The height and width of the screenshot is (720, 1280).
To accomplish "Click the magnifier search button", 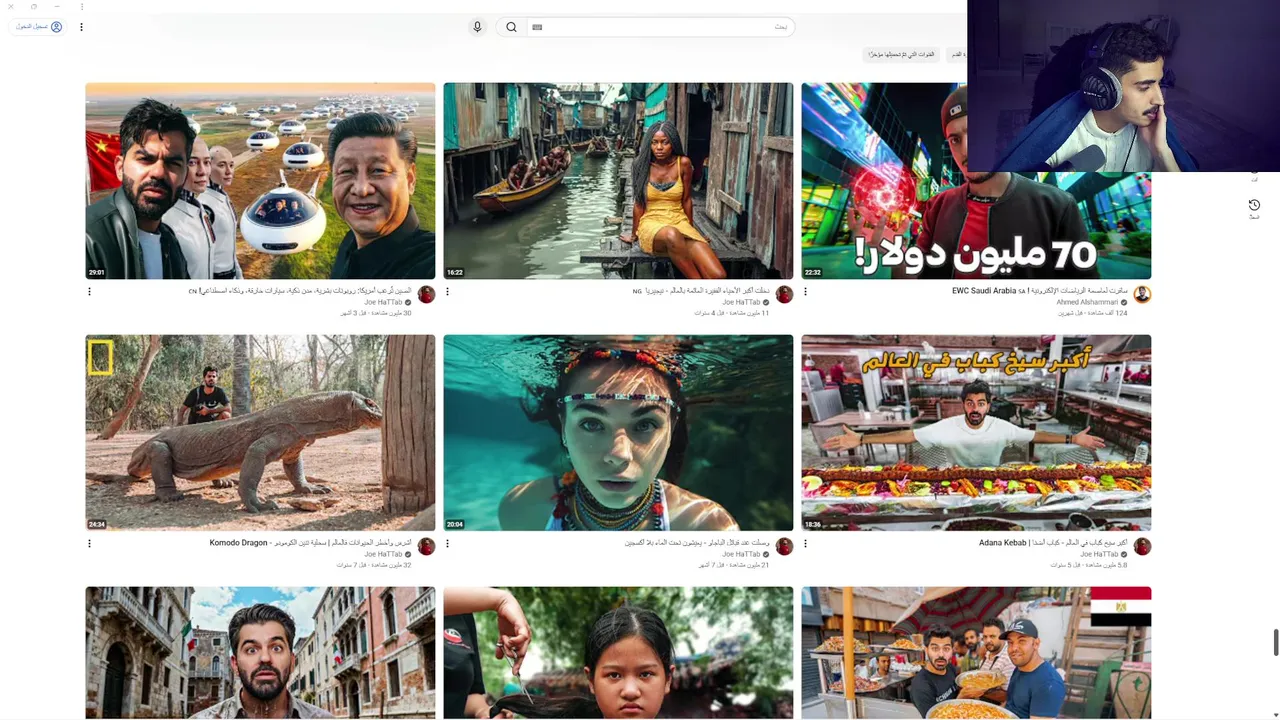I will coord(511,27).
